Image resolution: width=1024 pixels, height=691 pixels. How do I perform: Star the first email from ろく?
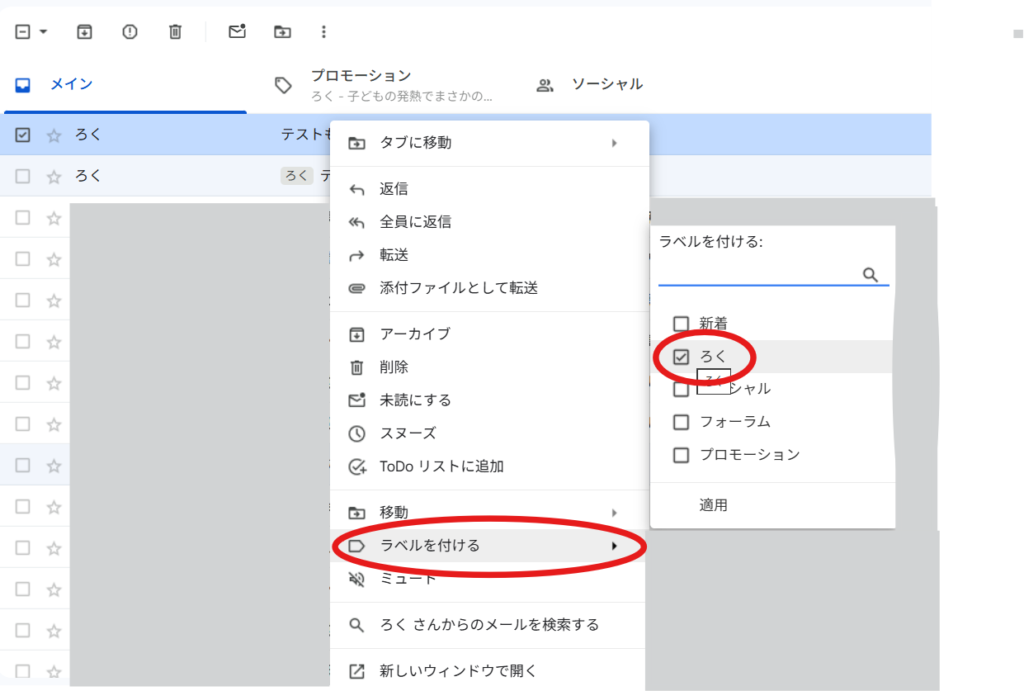pos(54,134)
